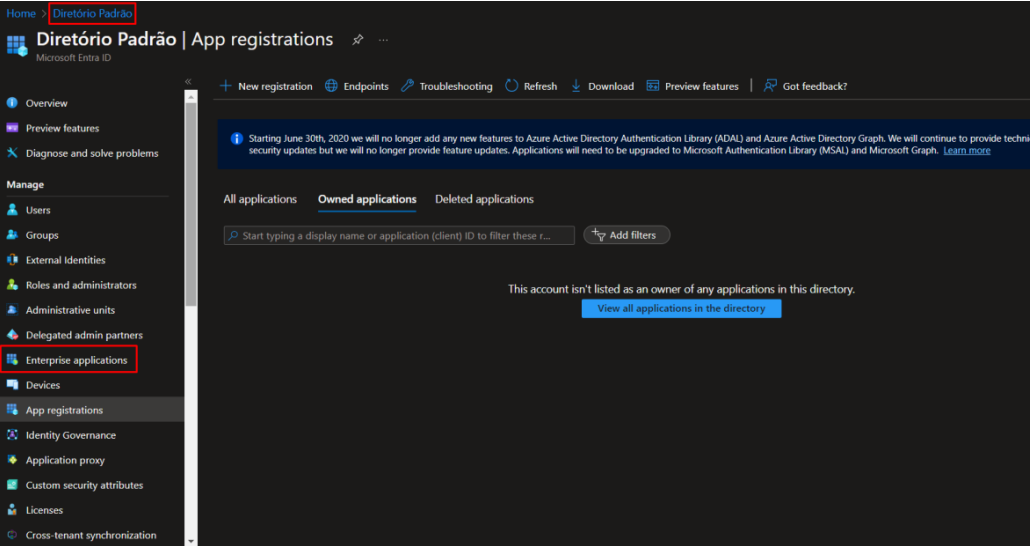Open Cross-tenant synchronization menu item
The image size is (1030, 546).
pos(92,535)
